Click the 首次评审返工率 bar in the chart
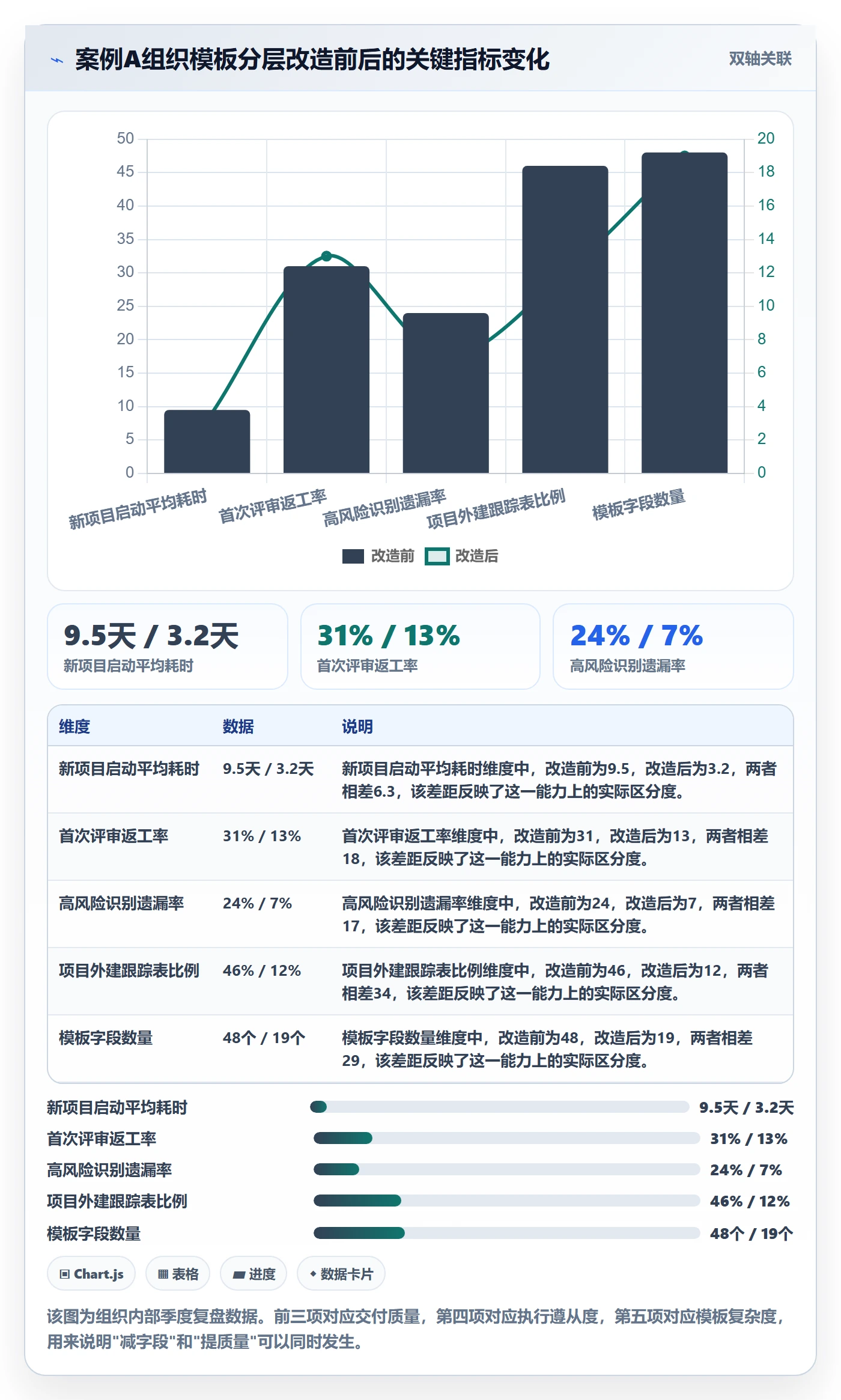The image size is (841, 1400). (326, 370)
